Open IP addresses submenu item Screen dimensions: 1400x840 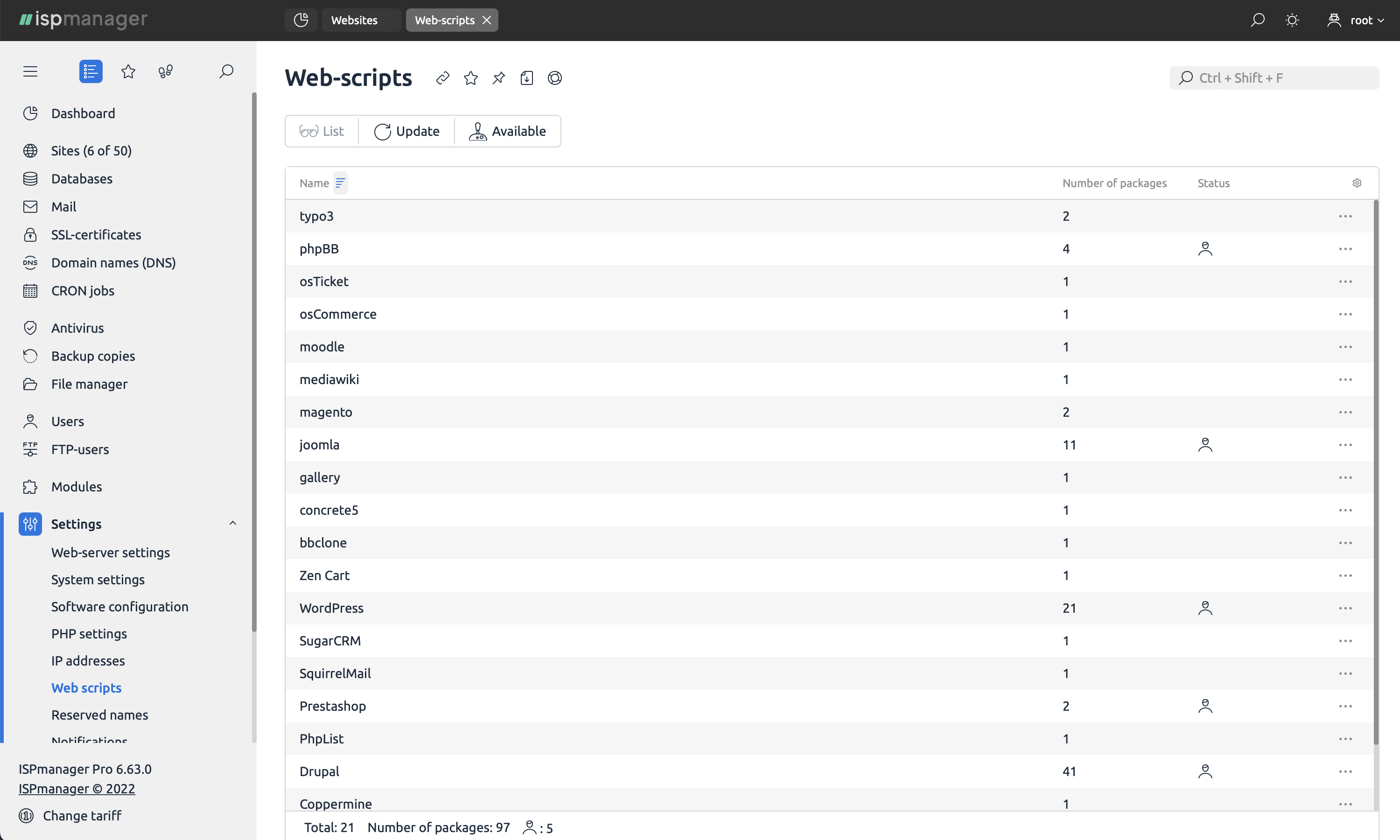tap(88, 661)
